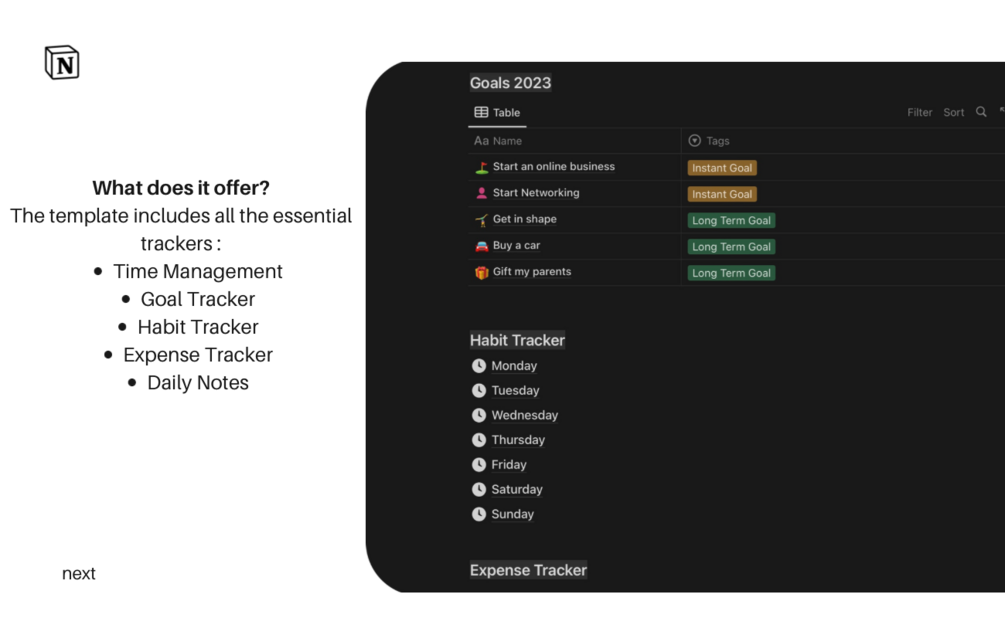This screenshot has width=1005, height=618.
Task: Click the clock icon next to Monday
Action: coord(479,366)
